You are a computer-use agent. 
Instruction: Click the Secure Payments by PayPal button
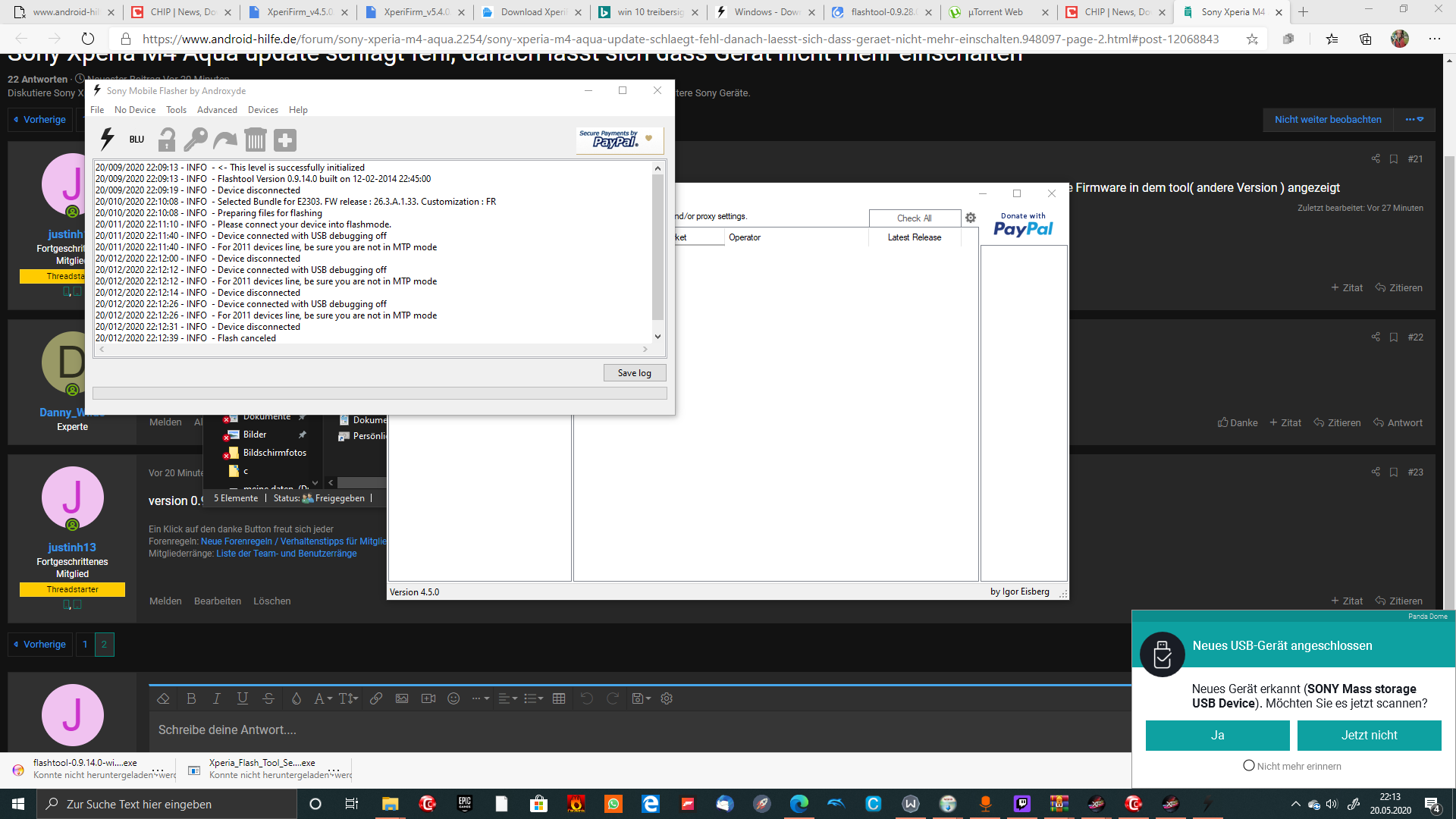pyautogui.click(x=620, y=140)
